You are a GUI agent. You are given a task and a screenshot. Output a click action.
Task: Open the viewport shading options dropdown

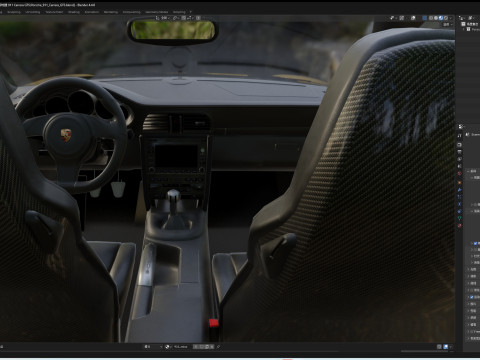coord(451,18)
